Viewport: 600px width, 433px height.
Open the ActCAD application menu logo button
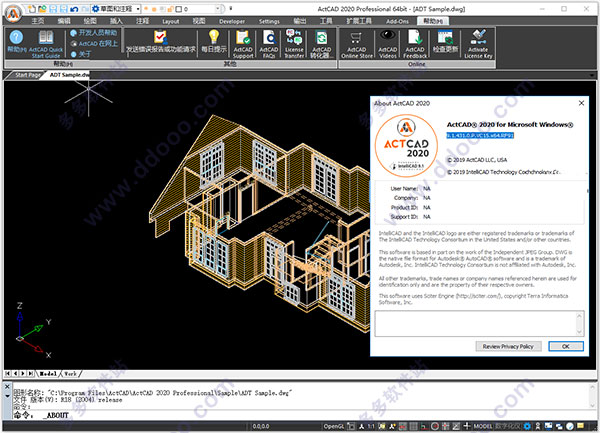pos(13,13)
